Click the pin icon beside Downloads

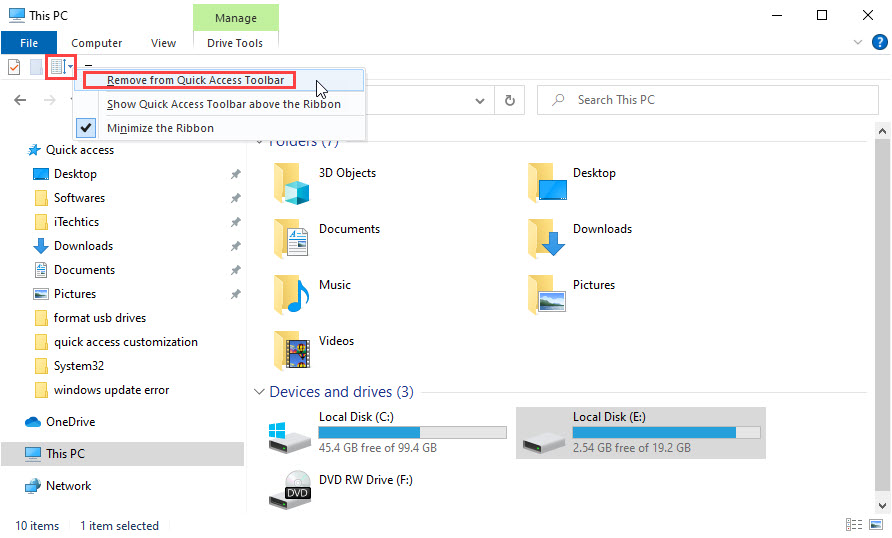pyautogui.click(x=236, y=246)
